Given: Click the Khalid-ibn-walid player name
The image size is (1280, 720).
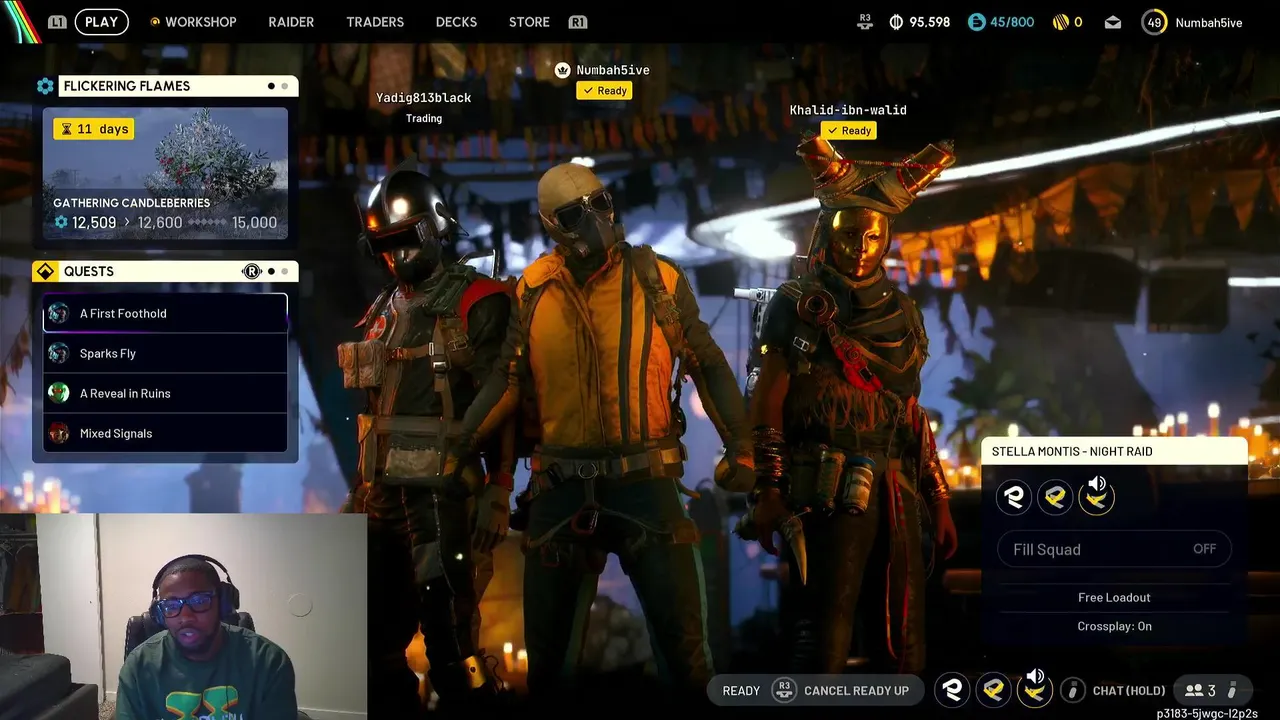Looking at the screenshot, I should coord(848,110).
